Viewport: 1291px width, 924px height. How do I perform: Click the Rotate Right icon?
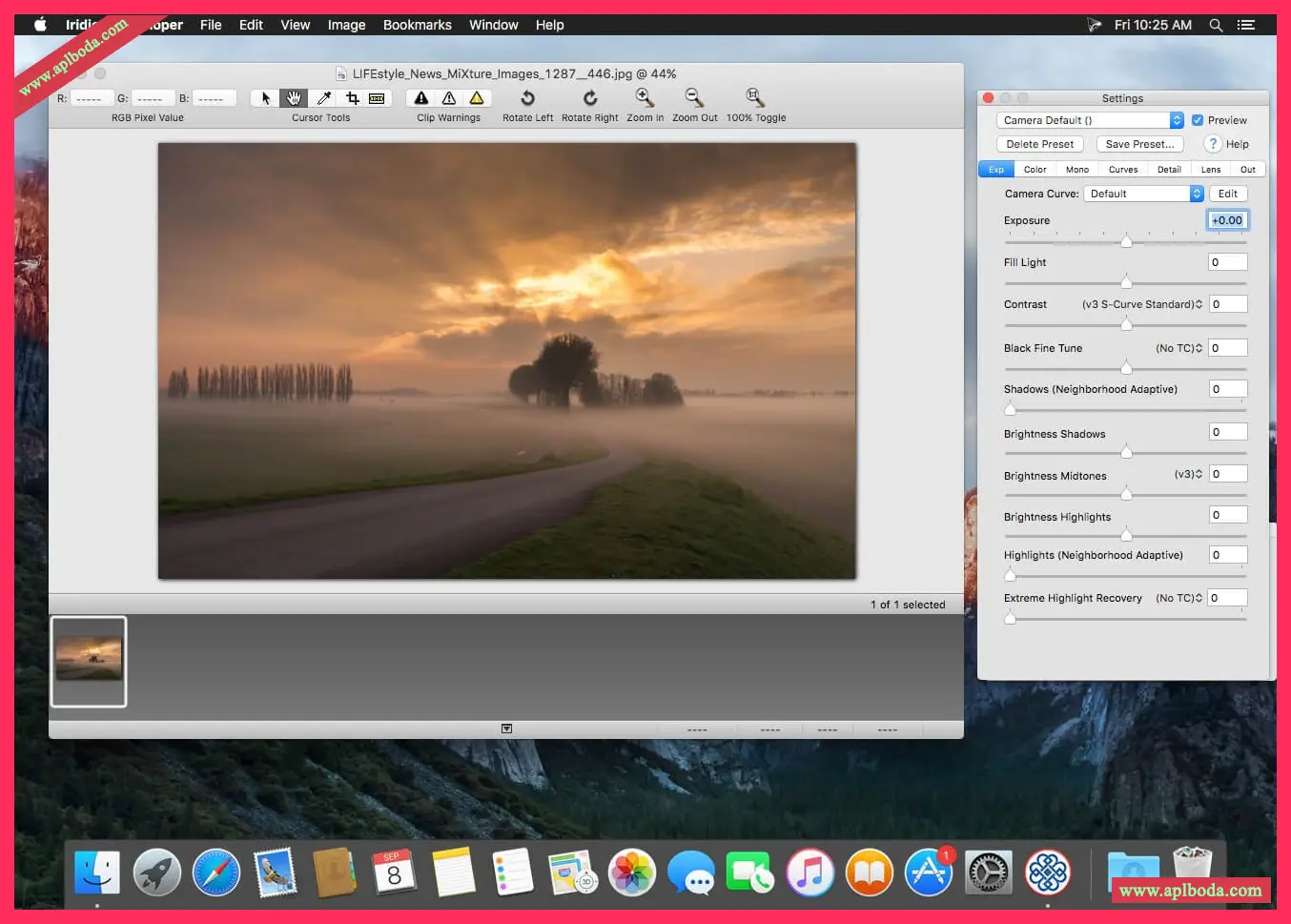tap(590, 98)
